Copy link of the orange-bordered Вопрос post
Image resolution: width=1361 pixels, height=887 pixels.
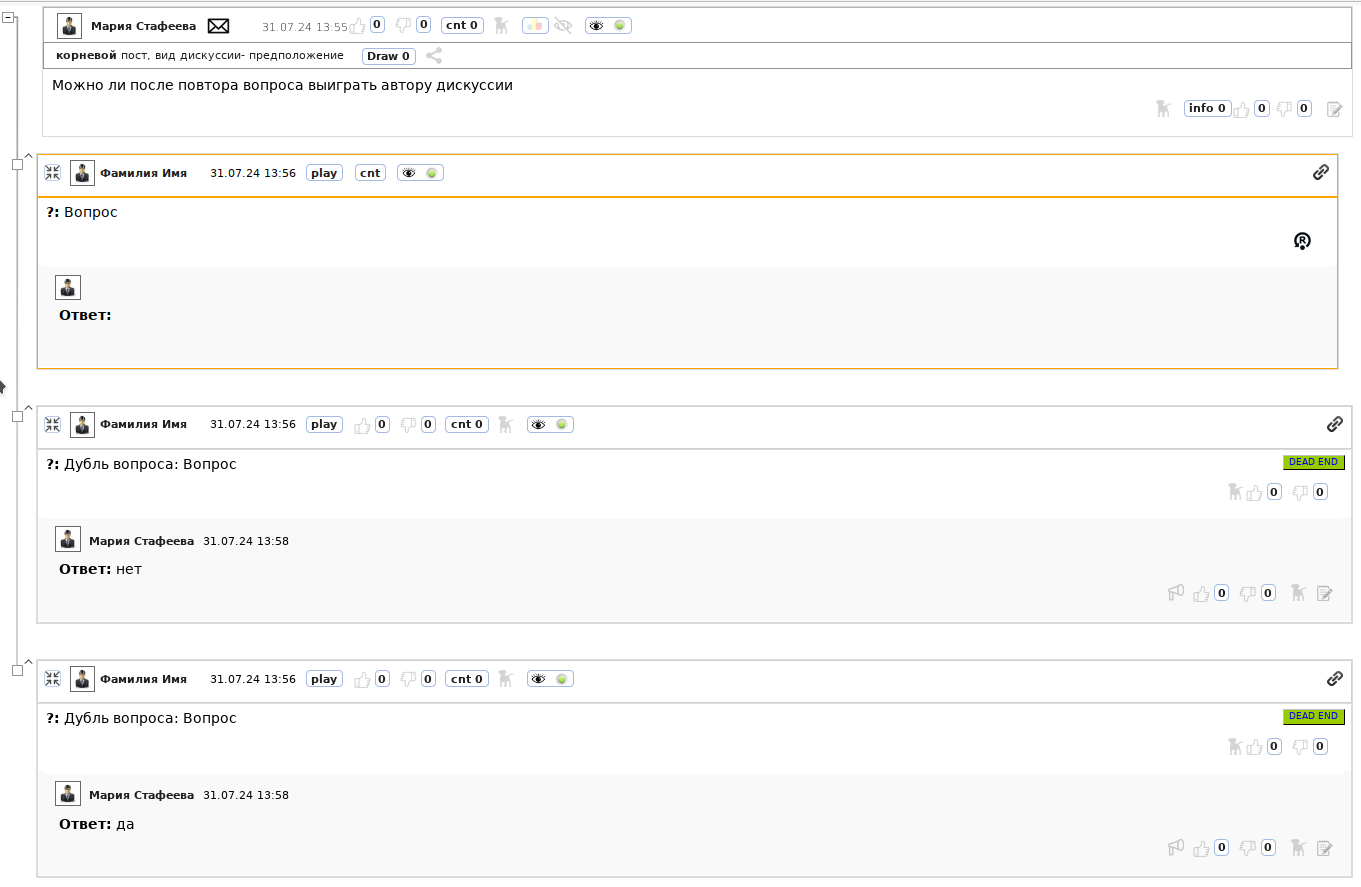coord(1321,172)
